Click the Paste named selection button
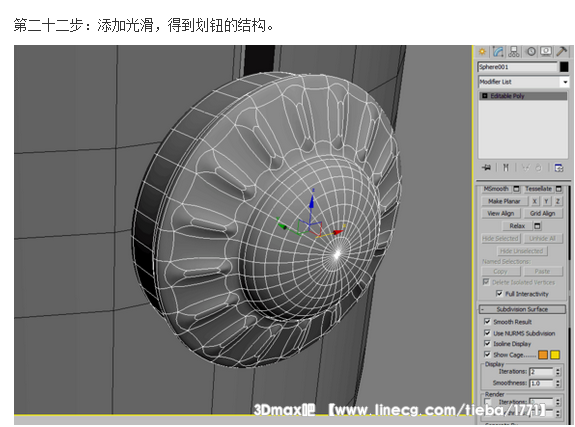This screenshot has height=427, width=575. pos(542,271)
